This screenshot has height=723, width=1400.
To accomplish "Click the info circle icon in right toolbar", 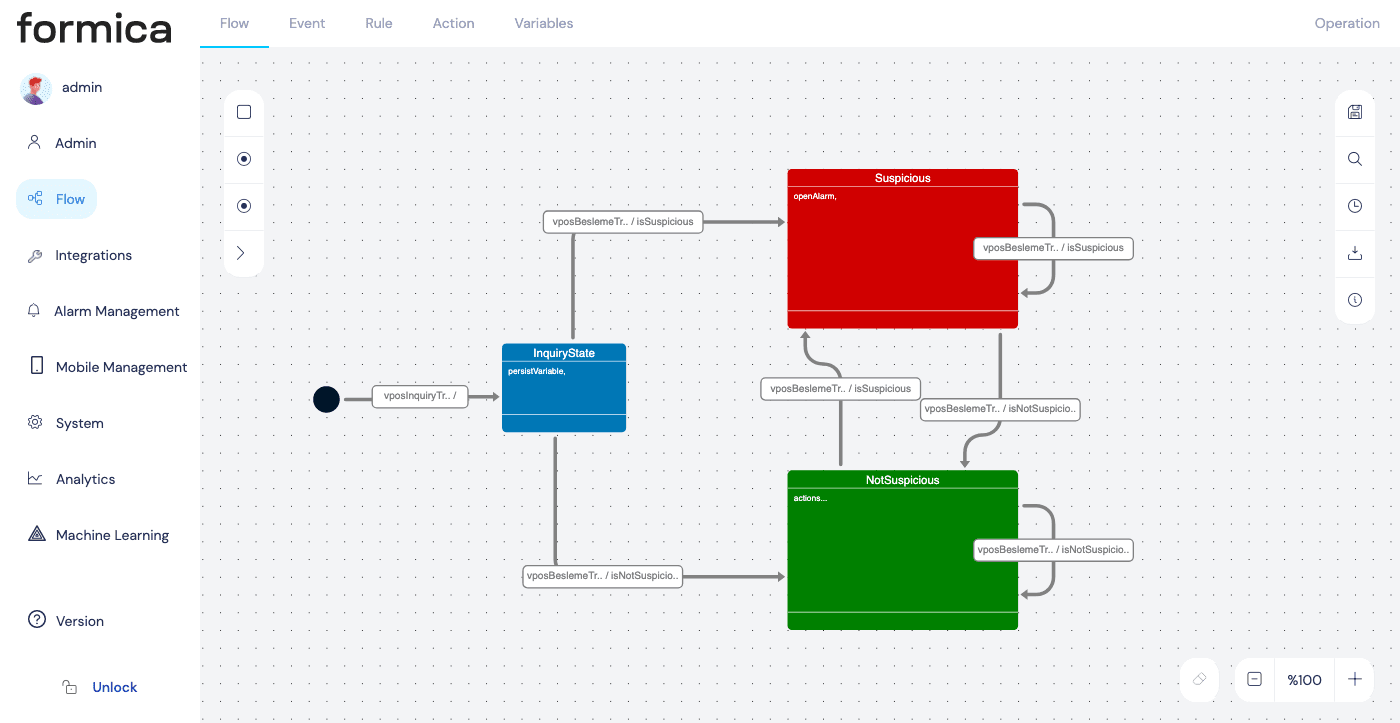I will pos(1355,300).
